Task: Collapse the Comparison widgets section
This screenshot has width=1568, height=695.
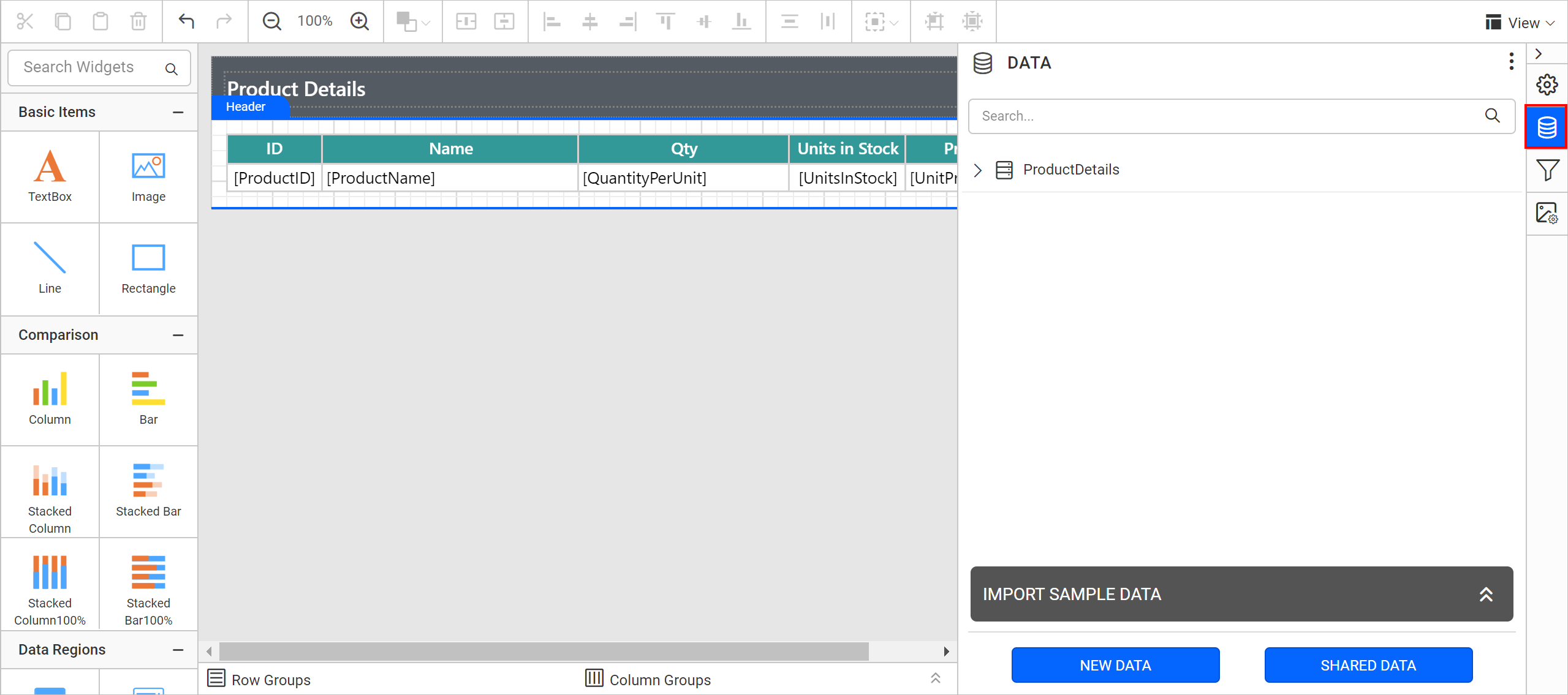Action: [x=178, y=335]
